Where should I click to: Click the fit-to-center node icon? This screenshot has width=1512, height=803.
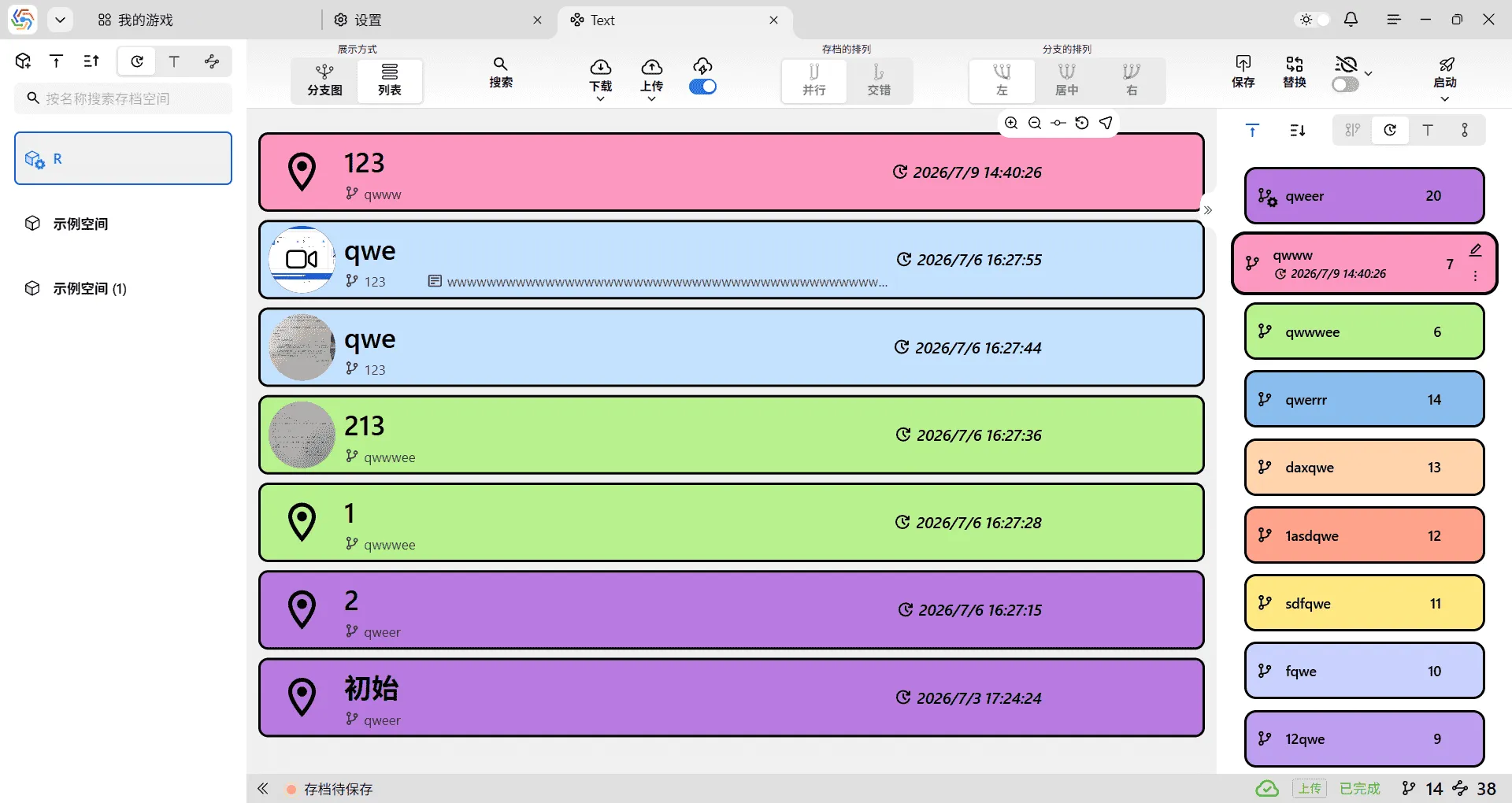click(x=1058, y=123)
